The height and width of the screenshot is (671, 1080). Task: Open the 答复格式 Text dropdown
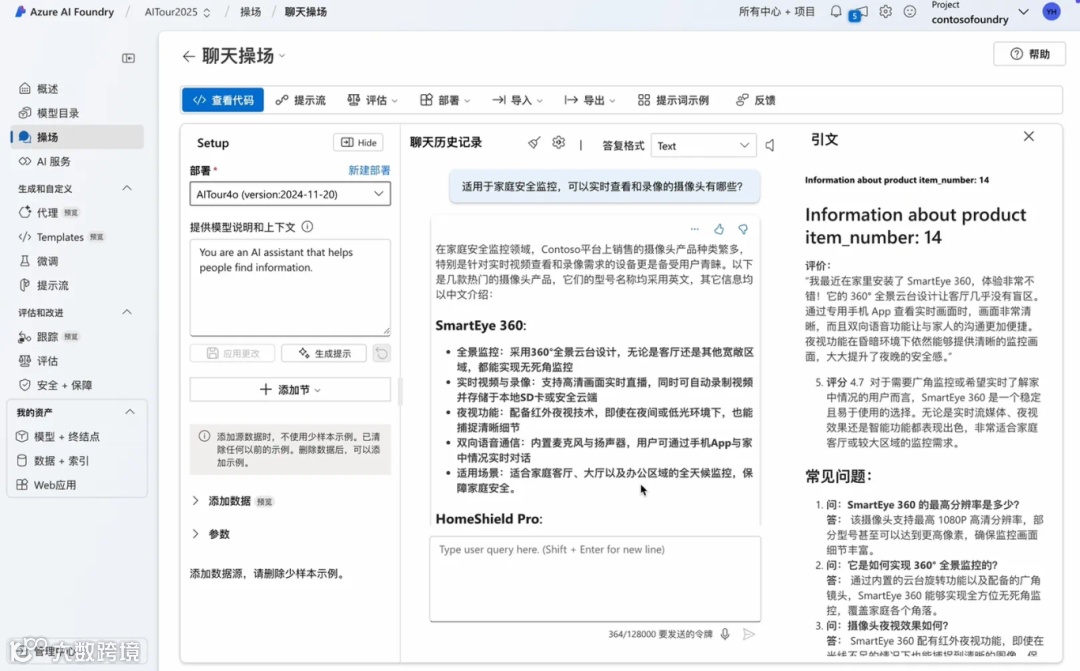pyautogui.click(x=703, y=145)
